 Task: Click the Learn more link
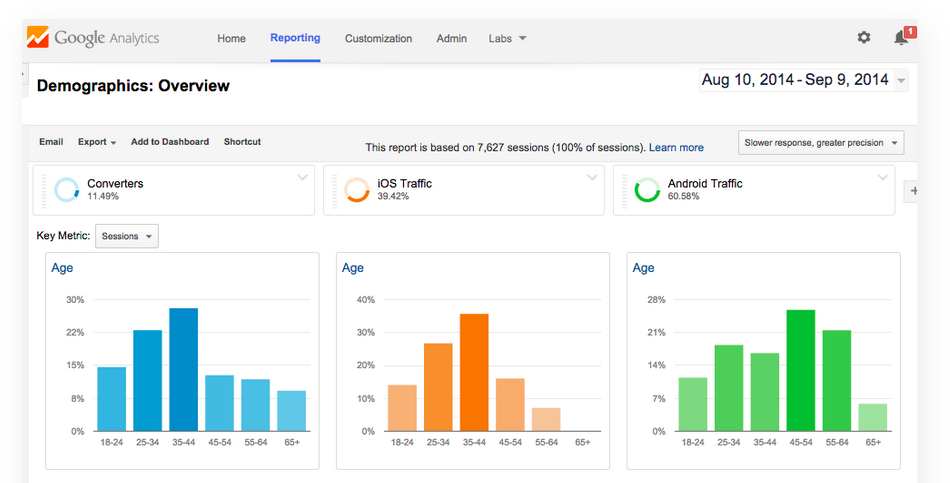point(676,148)
